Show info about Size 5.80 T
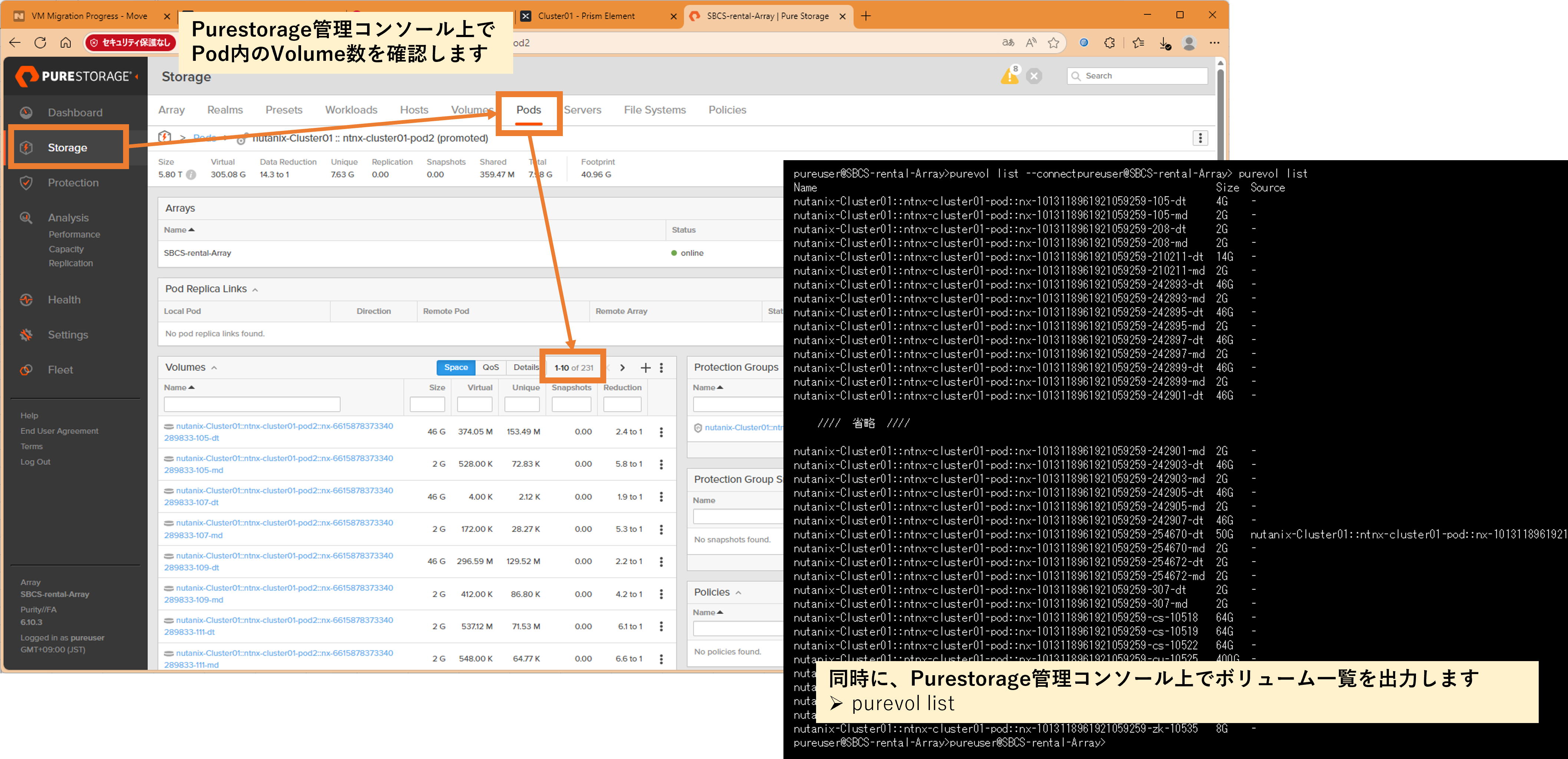The height and width of the screenshot is (759, 1568). pyautogui.click(x=191, y=175)
